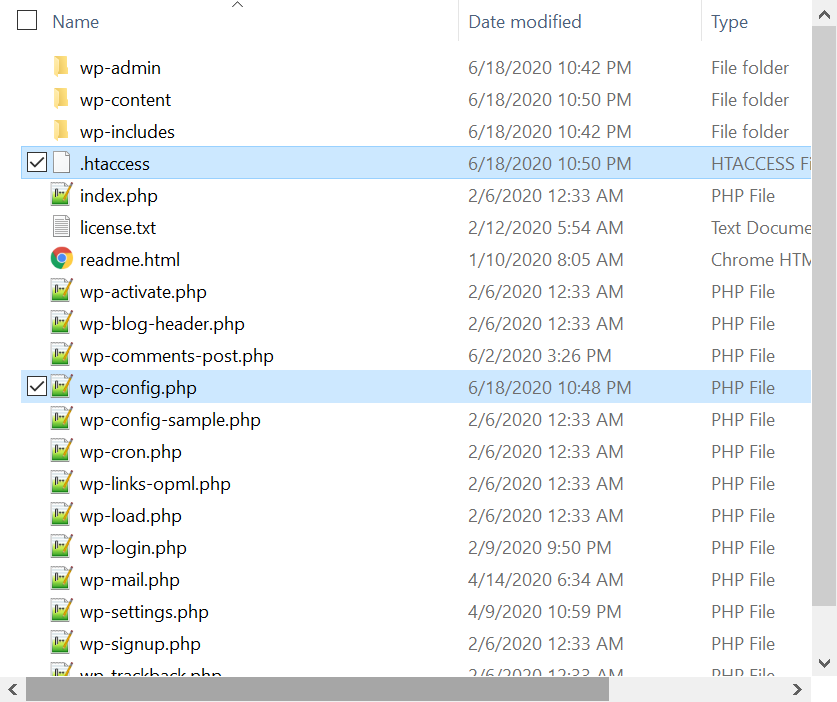Select the wp-mail.php file name
837x702 pixels.
(130, 581)
